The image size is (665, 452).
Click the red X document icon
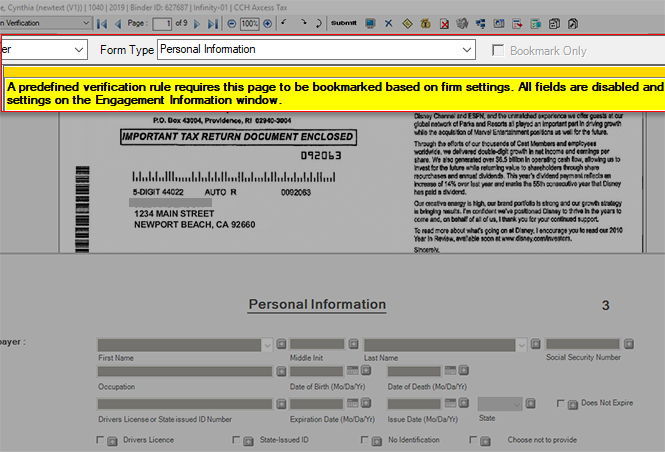click(x=444, y=24)
